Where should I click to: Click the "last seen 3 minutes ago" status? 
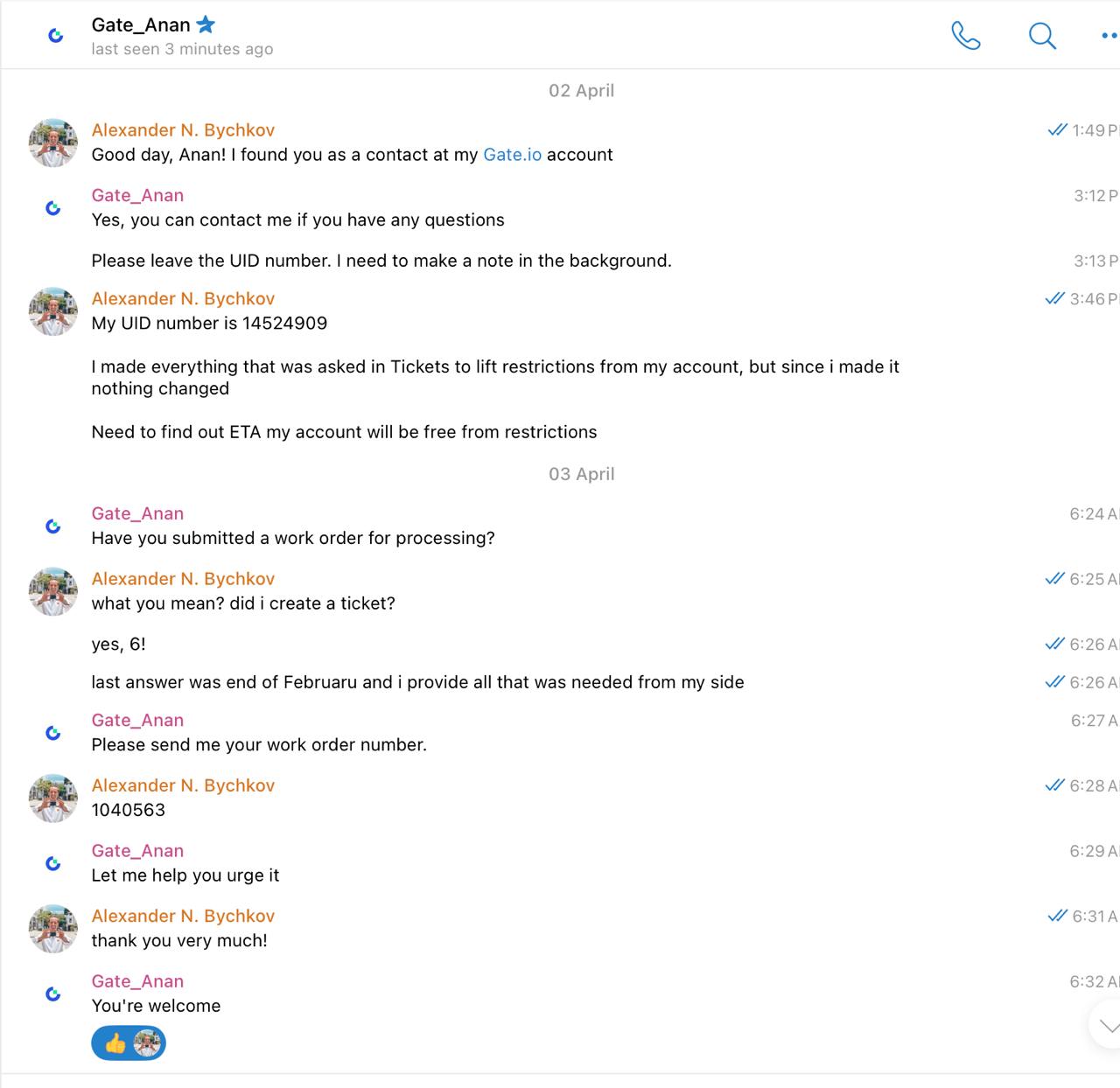[182, 50]
